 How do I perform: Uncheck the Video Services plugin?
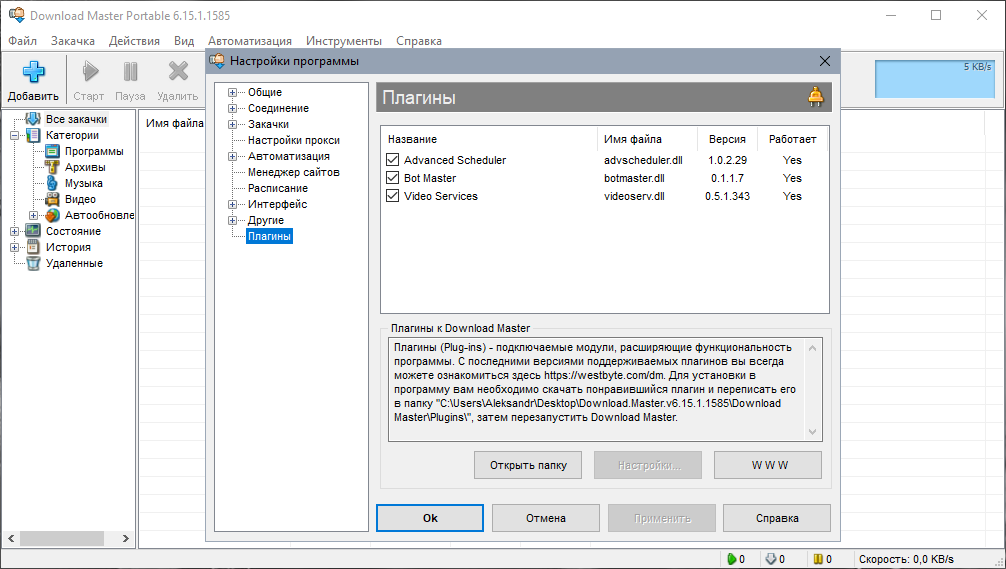(393, 196)
